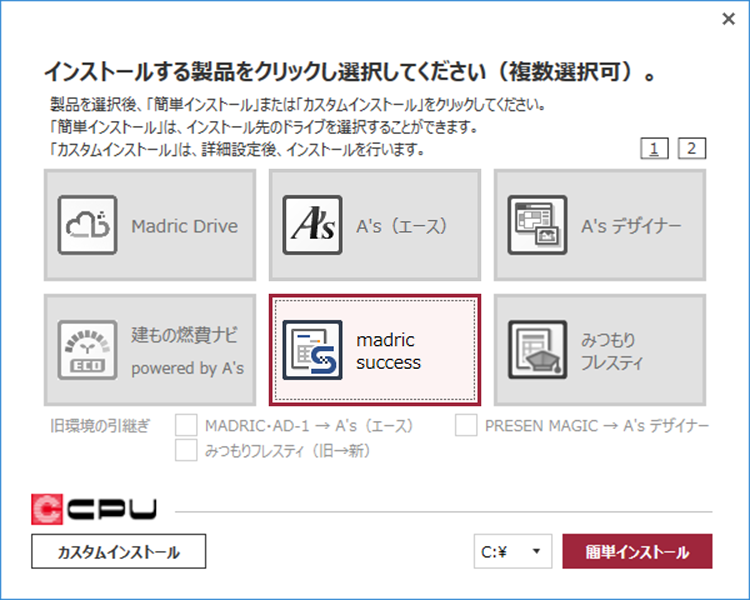This screenshot has height=600, width=750.
Task: Click the red CPU company logo
Action: click(x=94, y=509)
